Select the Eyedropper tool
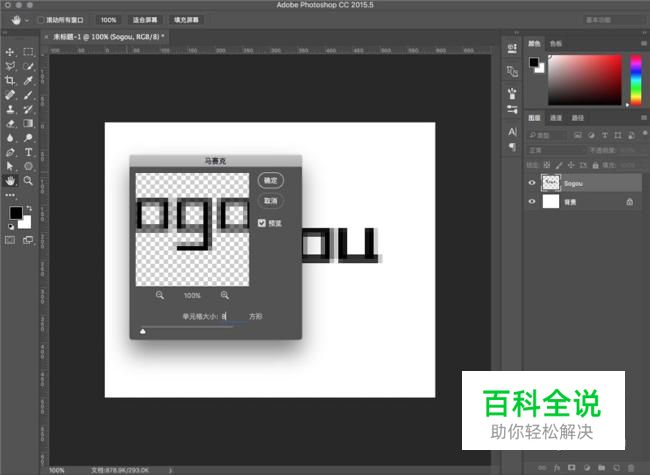The image size is (650, 475). [28, 80]
